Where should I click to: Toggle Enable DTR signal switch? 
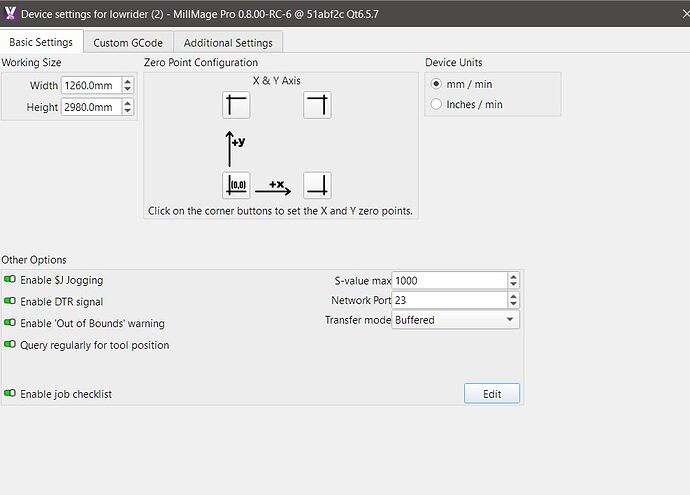10,302
